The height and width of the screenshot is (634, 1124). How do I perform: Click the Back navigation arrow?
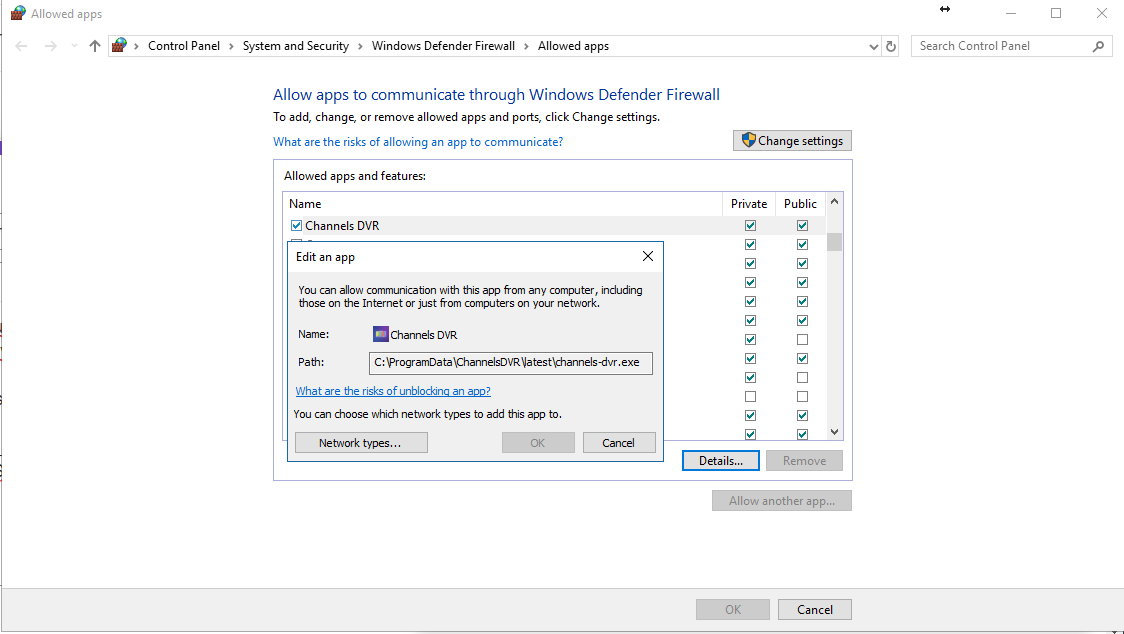point(22,46)
